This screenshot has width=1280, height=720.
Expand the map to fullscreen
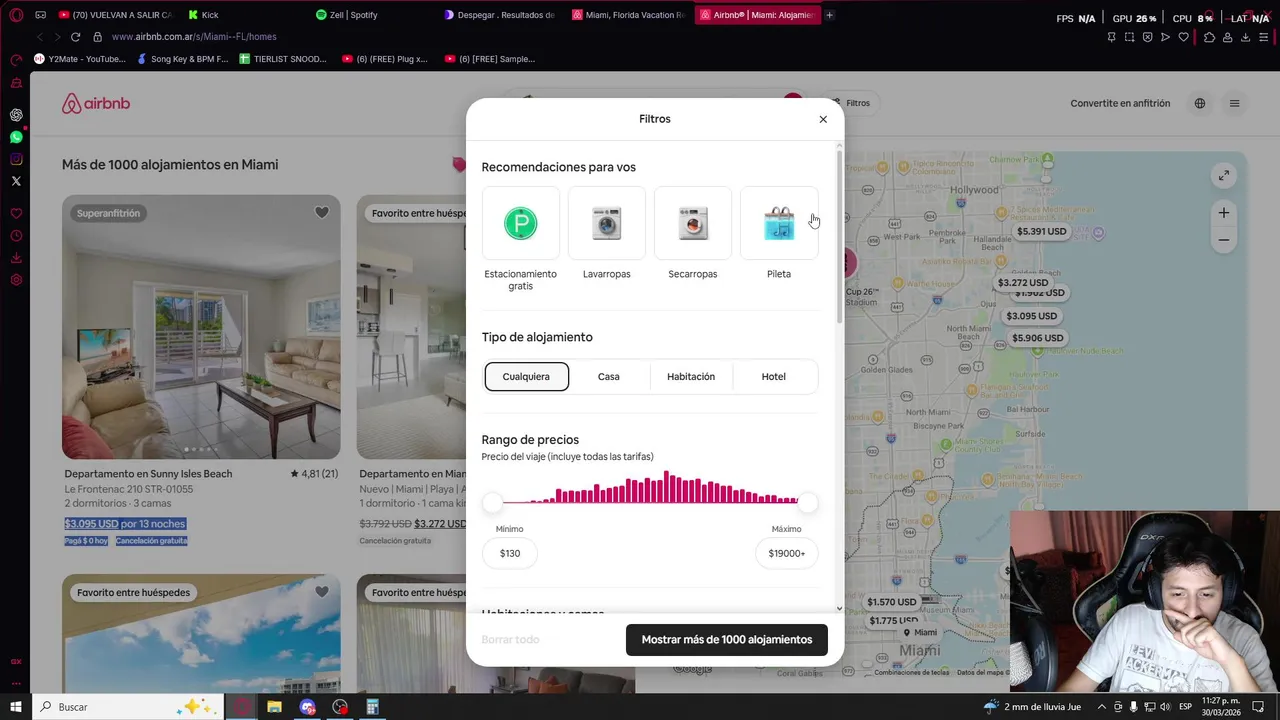(x=1223, y=176)
